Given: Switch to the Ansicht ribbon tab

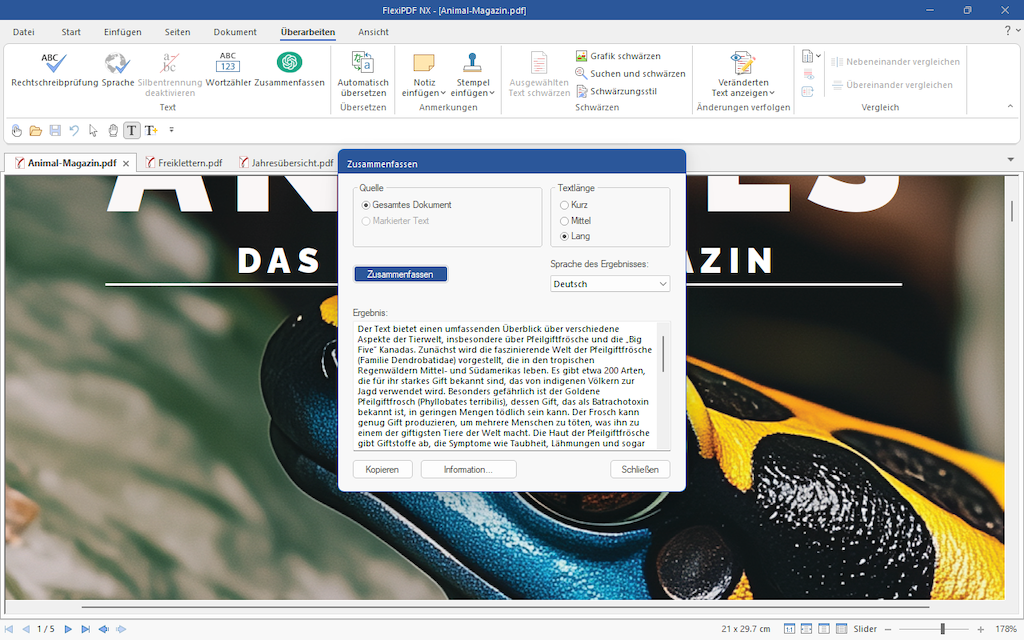Looking at the screenshot, I should [x=372, y=31].
